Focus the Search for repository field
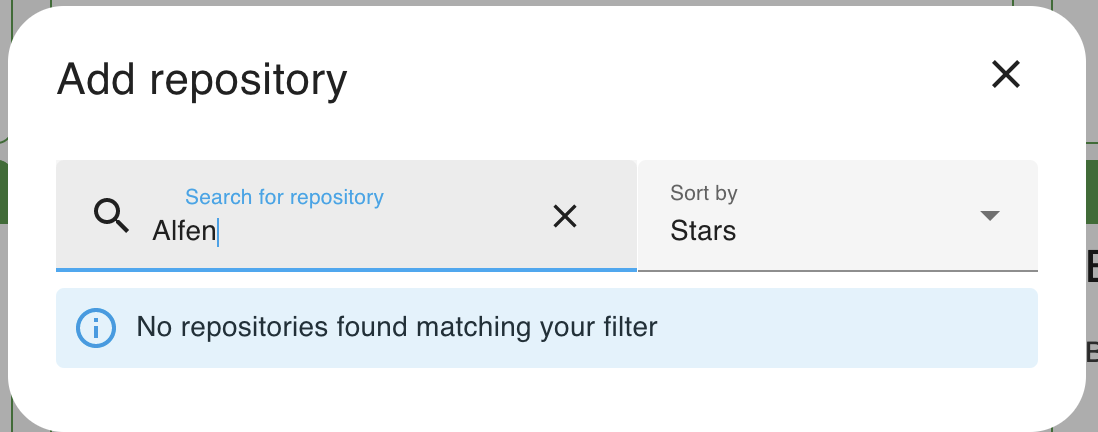This screenshot has width=1098, height=432. pyautogui.click(x=346, y=216)
